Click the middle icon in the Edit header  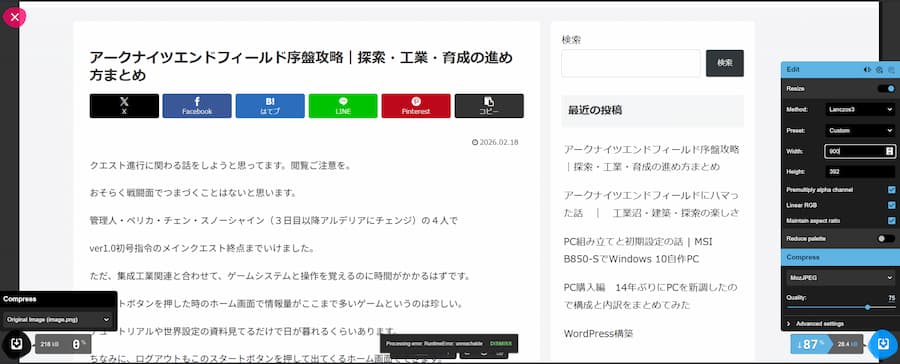pos(879,69)
